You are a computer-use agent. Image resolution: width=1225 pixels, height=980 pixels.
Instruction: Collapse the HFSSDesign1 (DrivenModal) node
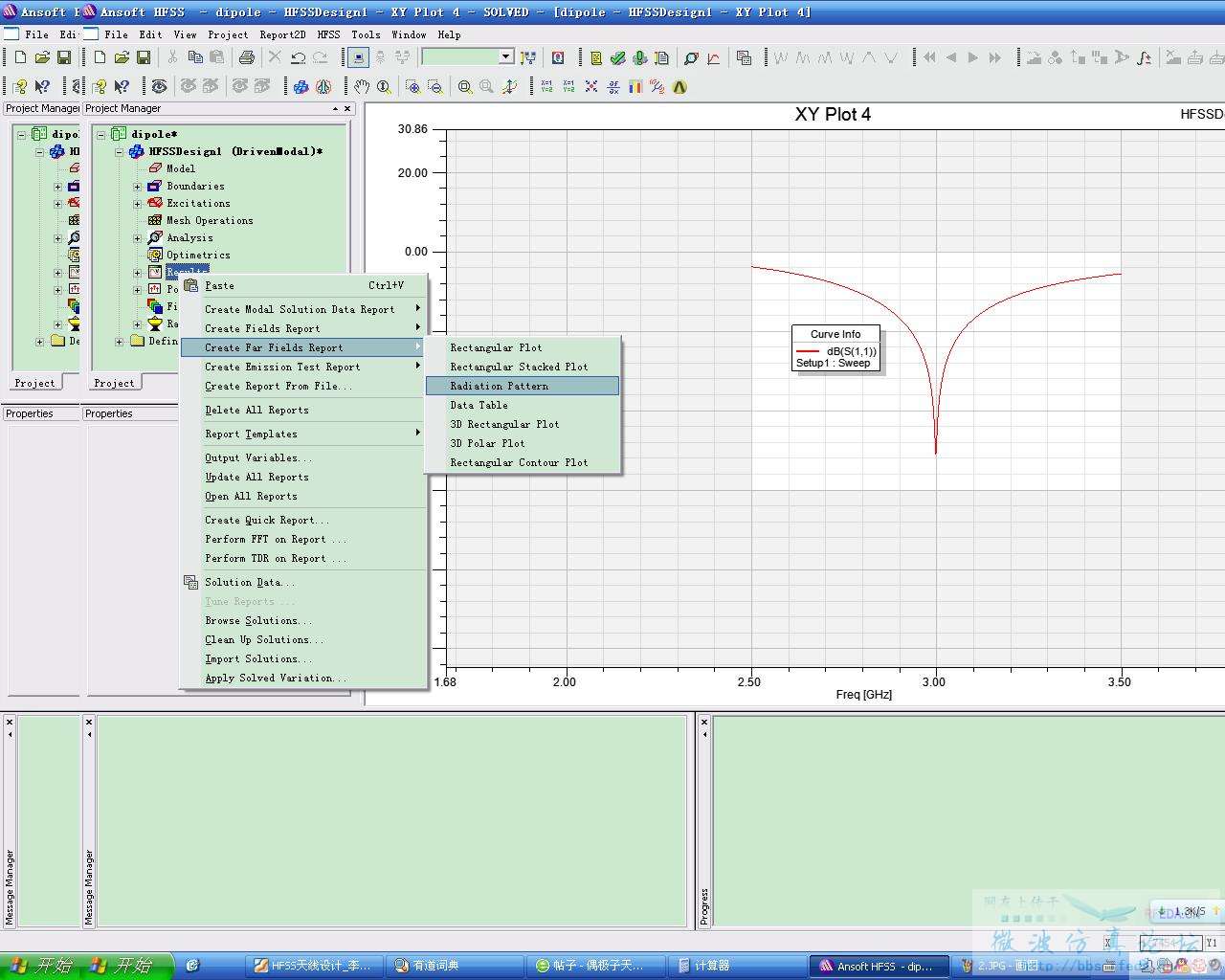120,151
